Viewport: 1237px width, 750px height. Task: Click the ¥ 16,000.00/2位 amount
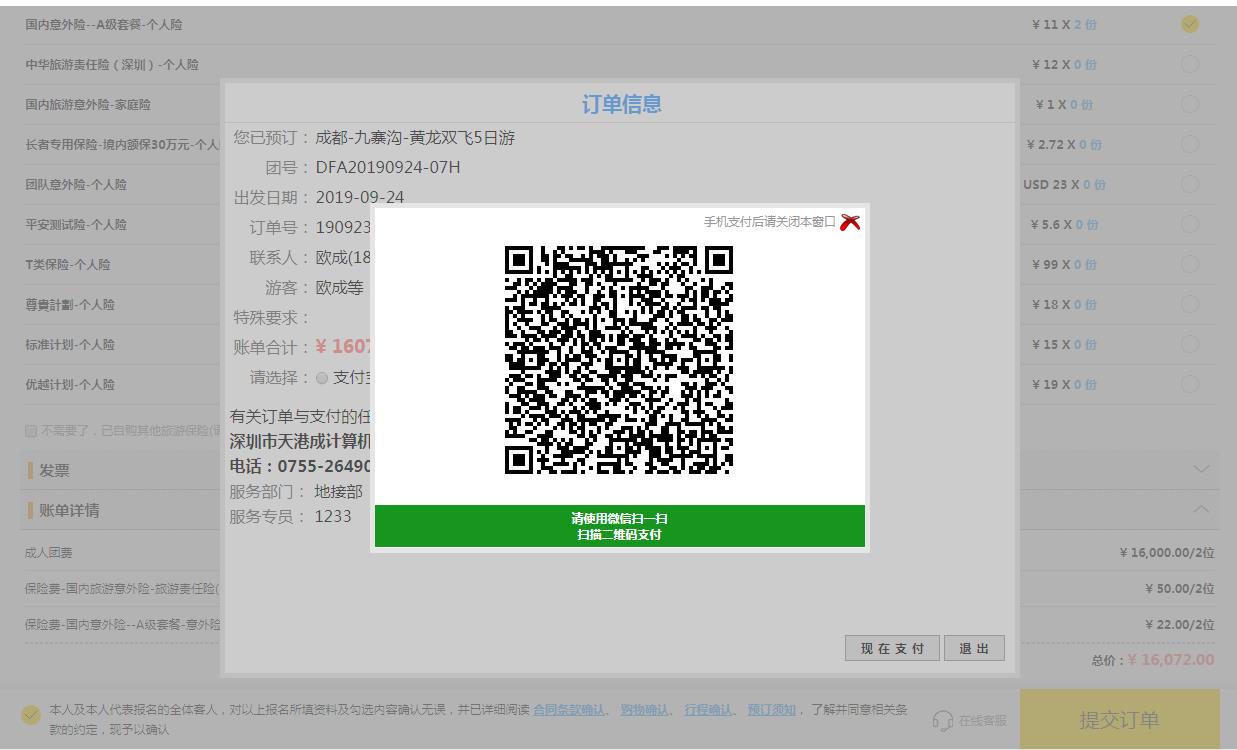coord(1167,552)
